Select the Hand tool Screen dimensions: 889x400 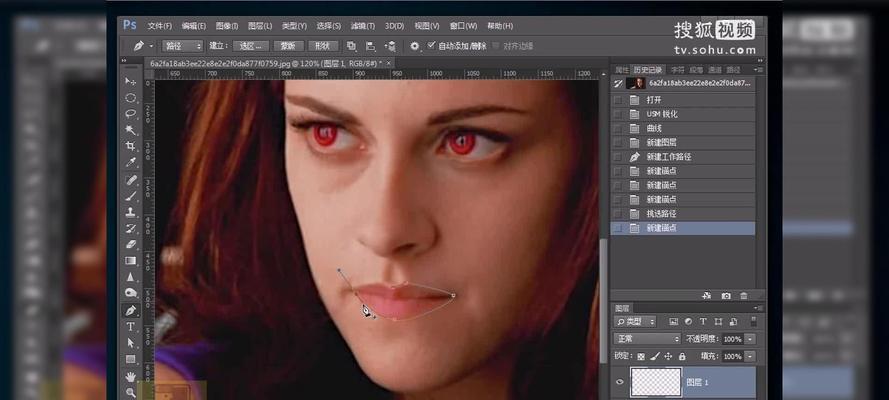point(131,376)
